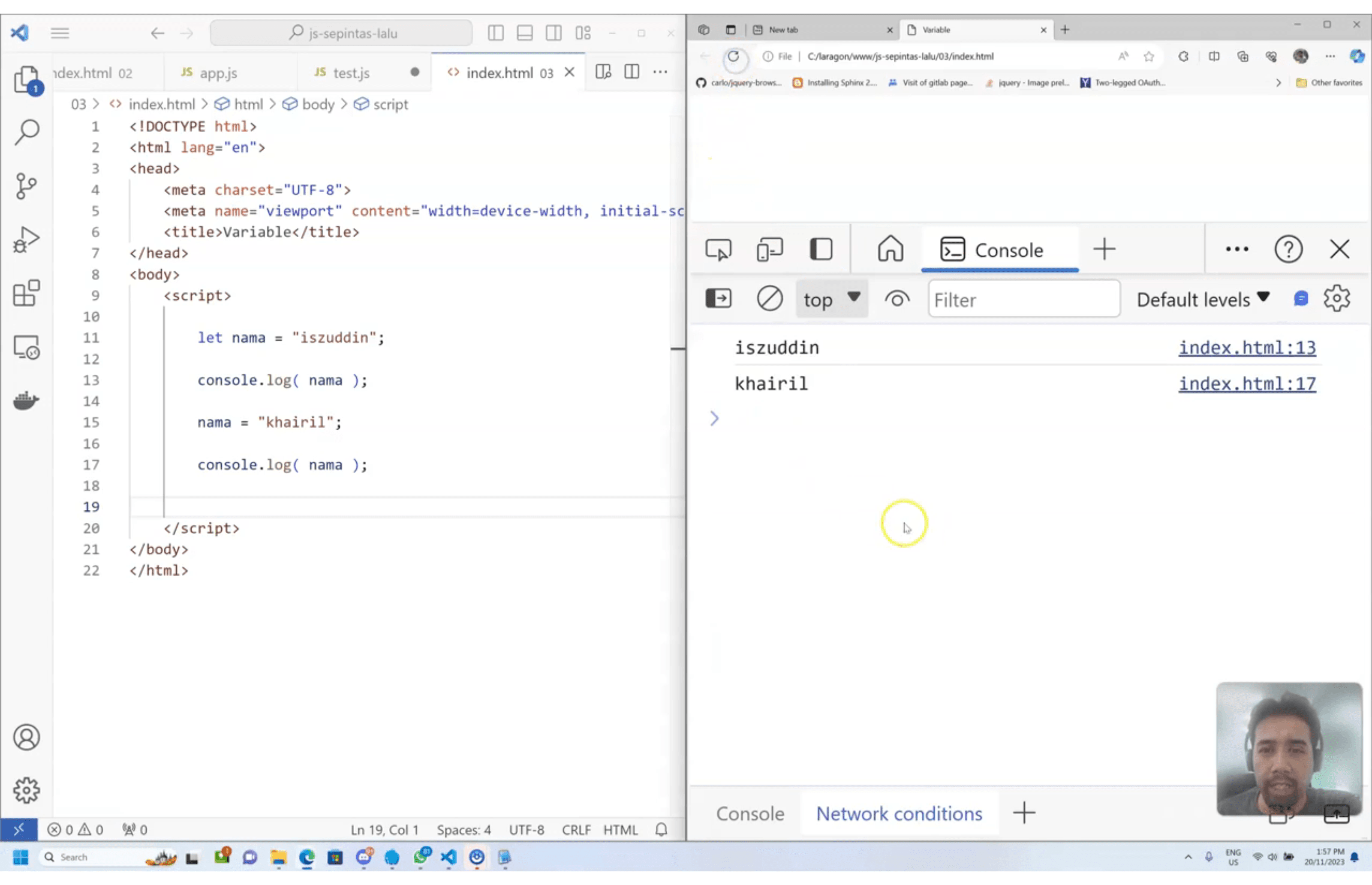Switch to Network conditions drawer tab
Viewport: 1372px width, 885px height.
899,813
